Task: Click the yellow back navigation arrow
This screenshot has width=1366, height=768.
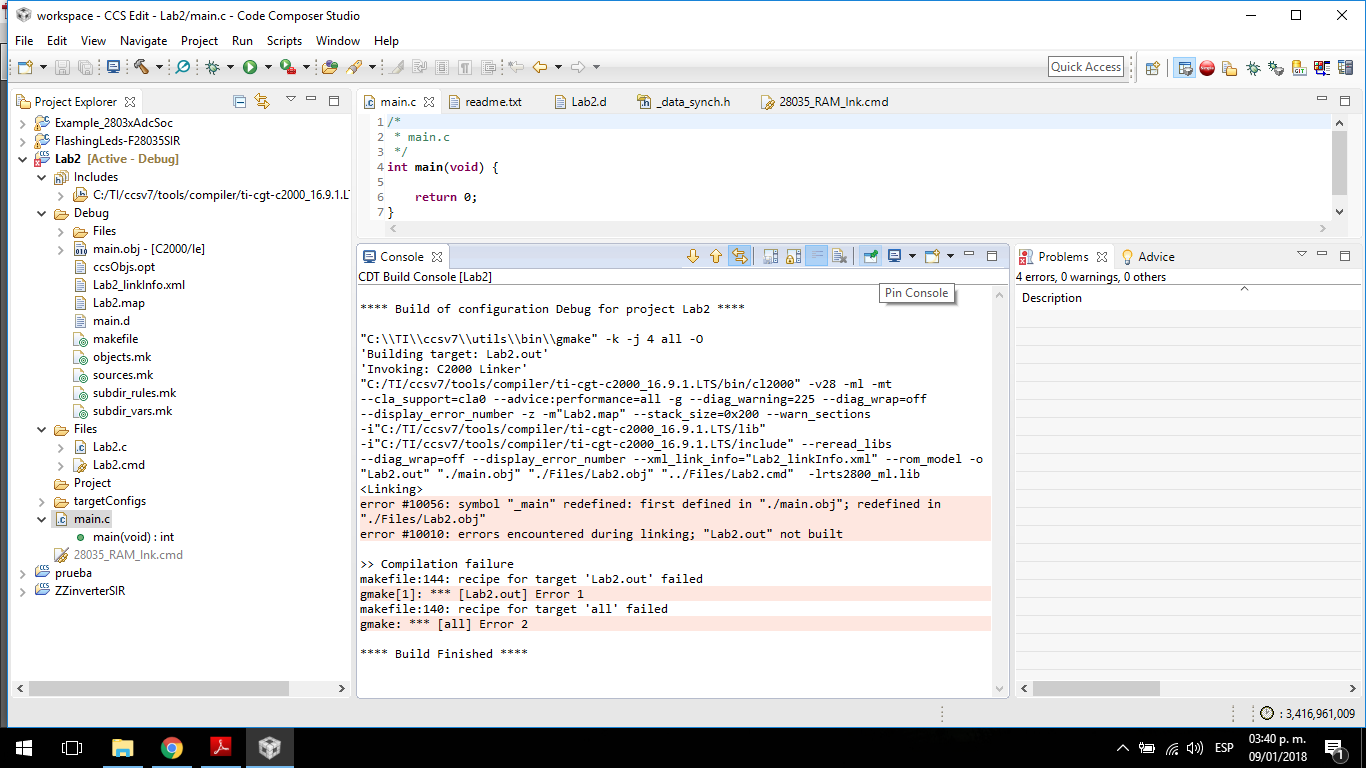Action: pos(540,67)
